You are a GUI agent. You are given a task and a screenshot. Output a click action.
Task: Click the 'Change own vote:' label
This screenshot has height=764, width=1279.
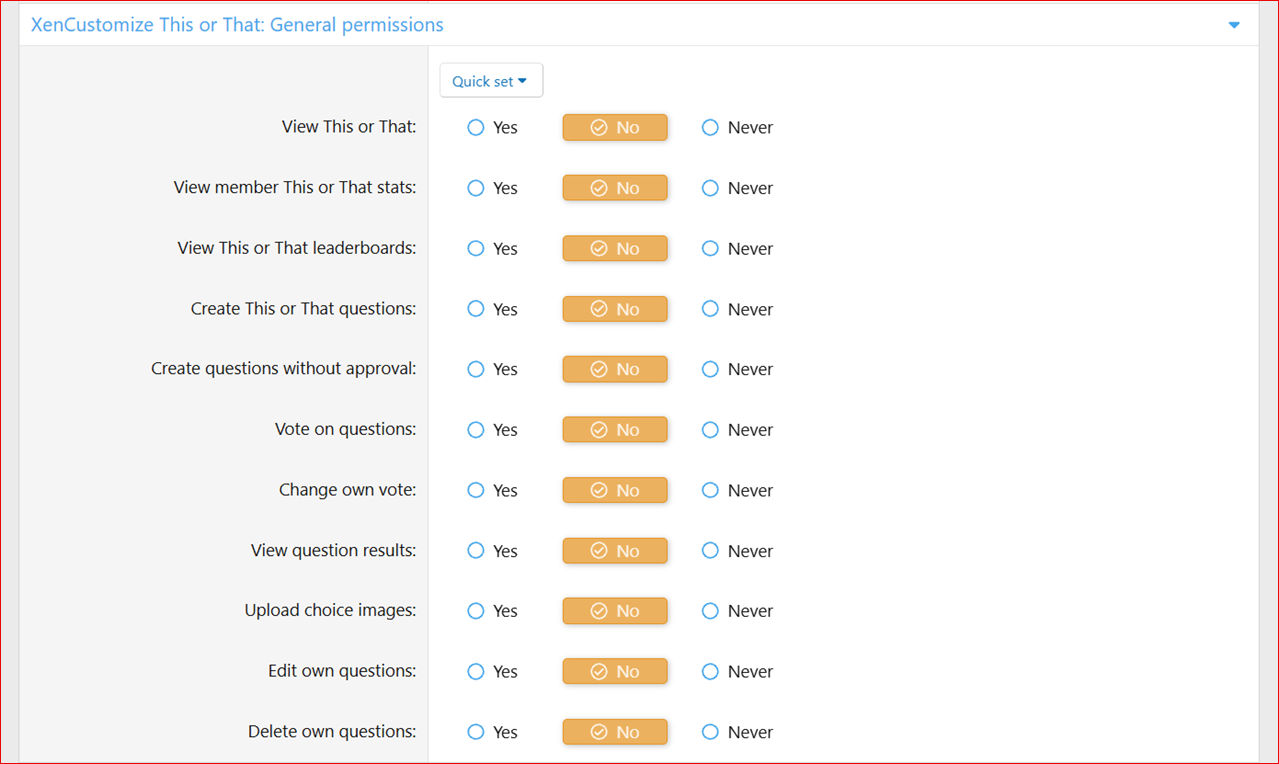pos(348,490)
